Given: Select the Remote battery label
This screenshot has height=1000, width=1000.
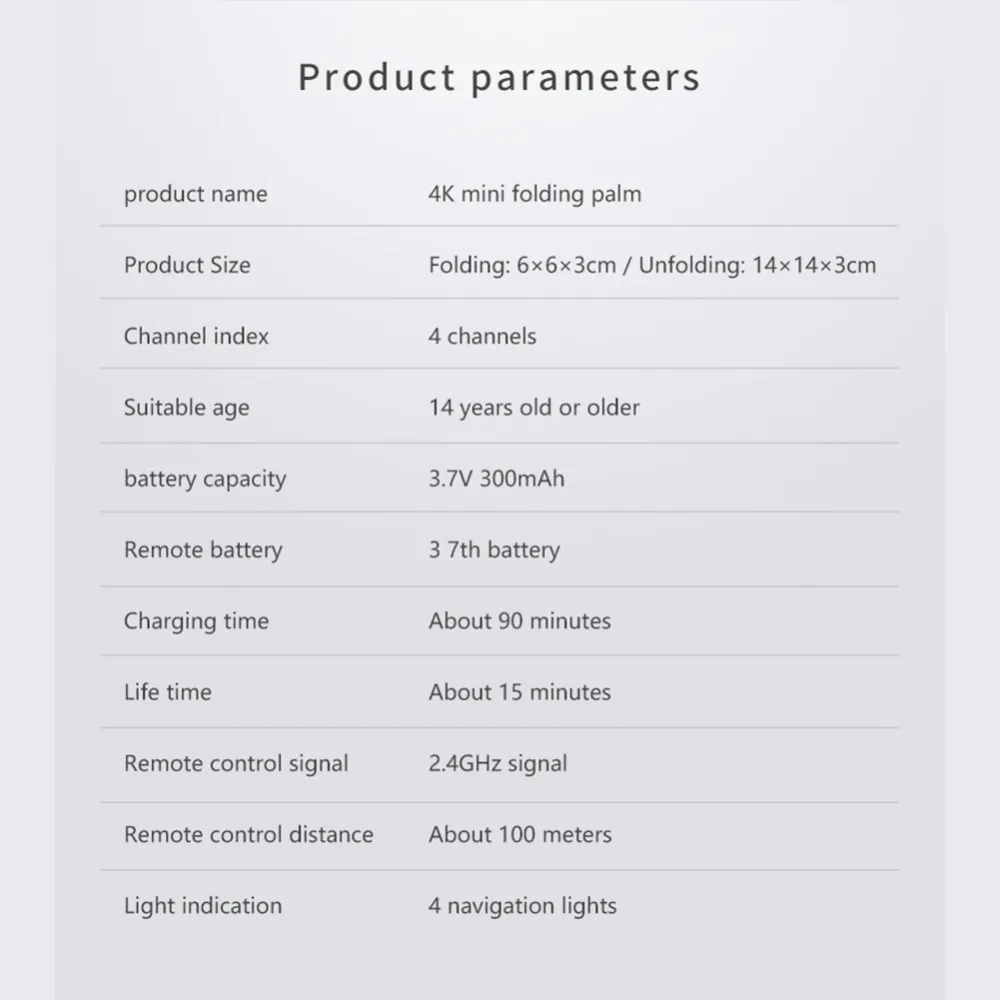Looking at the screenshot, I should point(203,550).
